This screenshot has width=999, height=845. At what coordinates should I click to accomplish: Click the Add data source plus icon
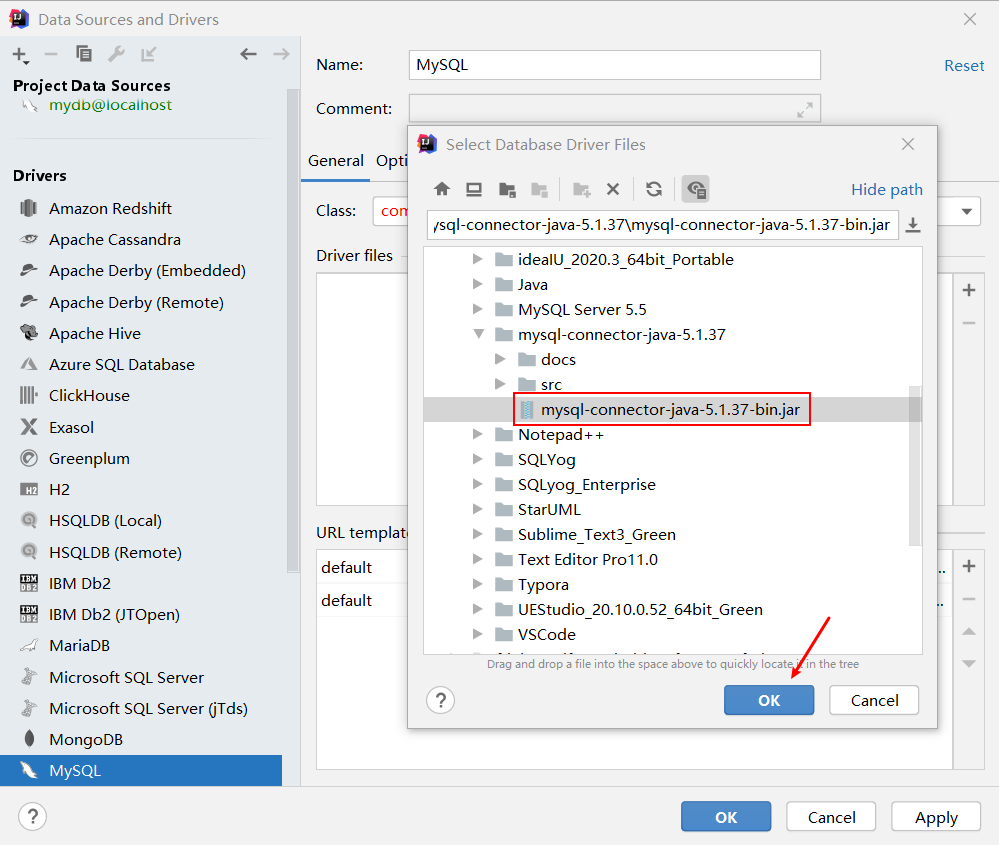(x=20, y=55)
